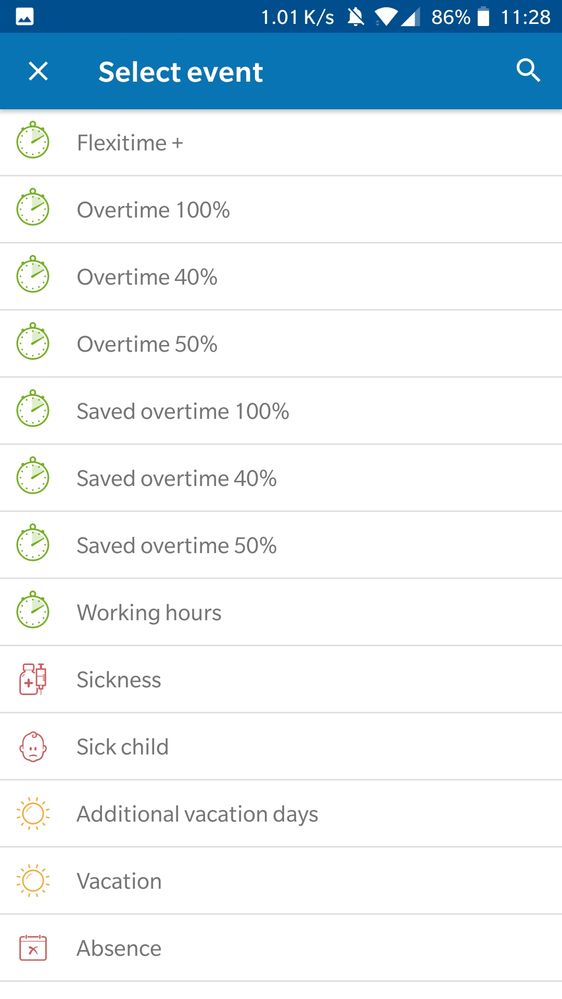Tap the medicine bottle icon for Sickness
Image resolution: width=562 pixels, height=999 pixels.
[x=32, y=679]
